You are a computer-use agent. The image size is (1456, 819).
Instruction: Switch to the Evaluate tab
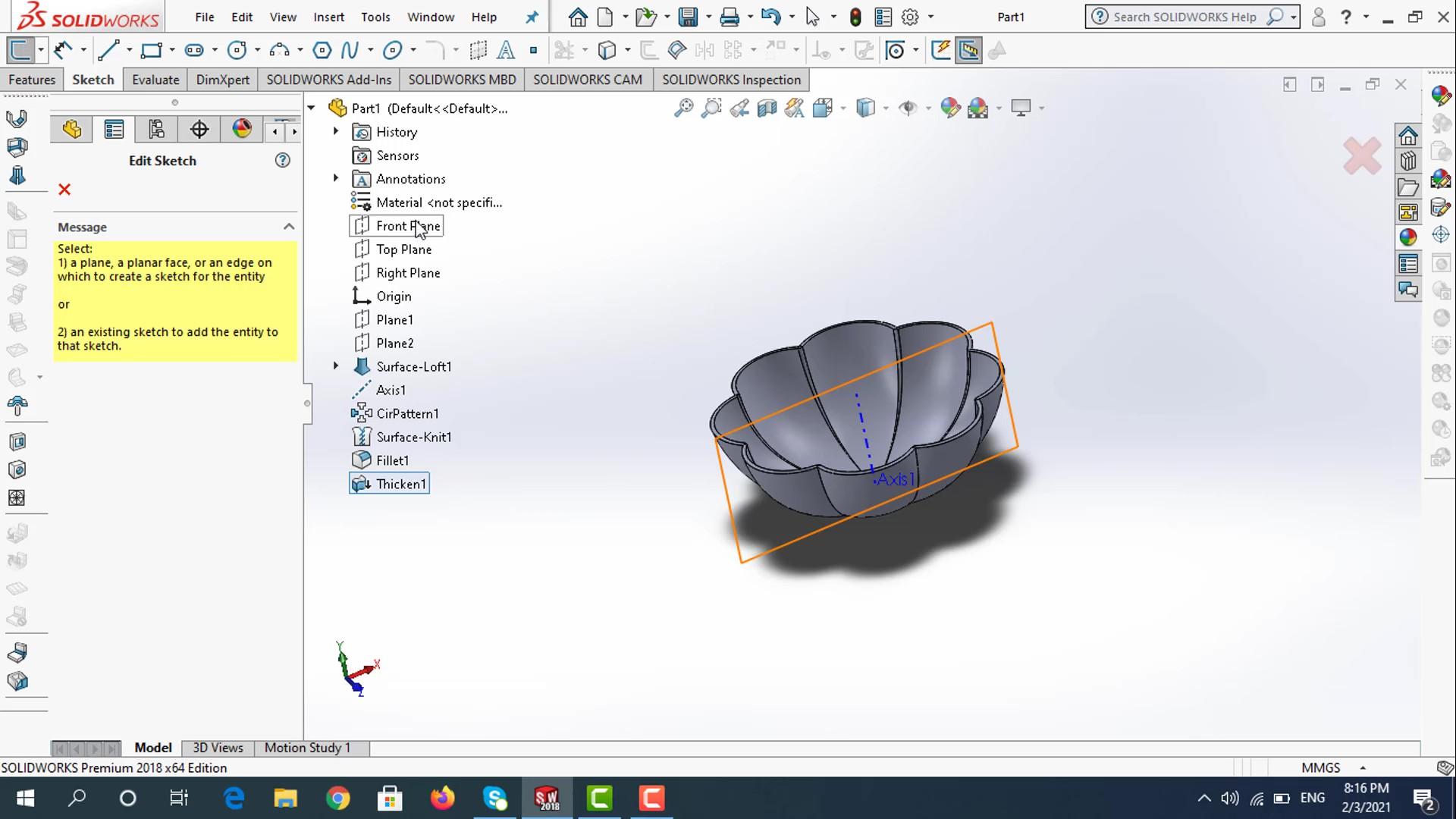pos(155,80)
